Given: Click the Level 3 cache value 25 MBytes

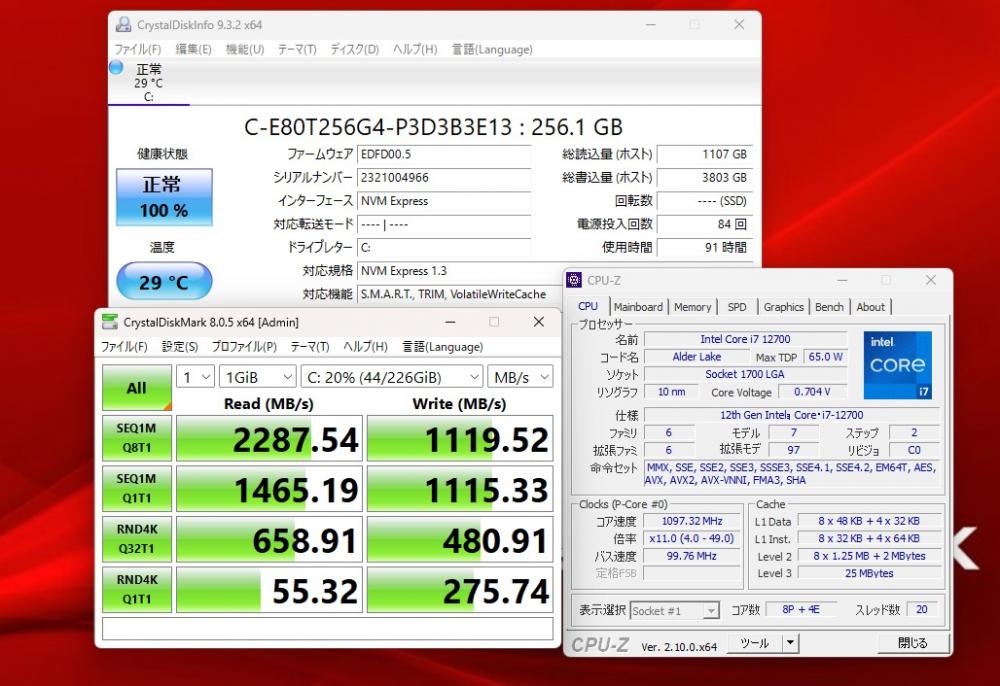Looking at the screenshot, I should tap(869, 573).
